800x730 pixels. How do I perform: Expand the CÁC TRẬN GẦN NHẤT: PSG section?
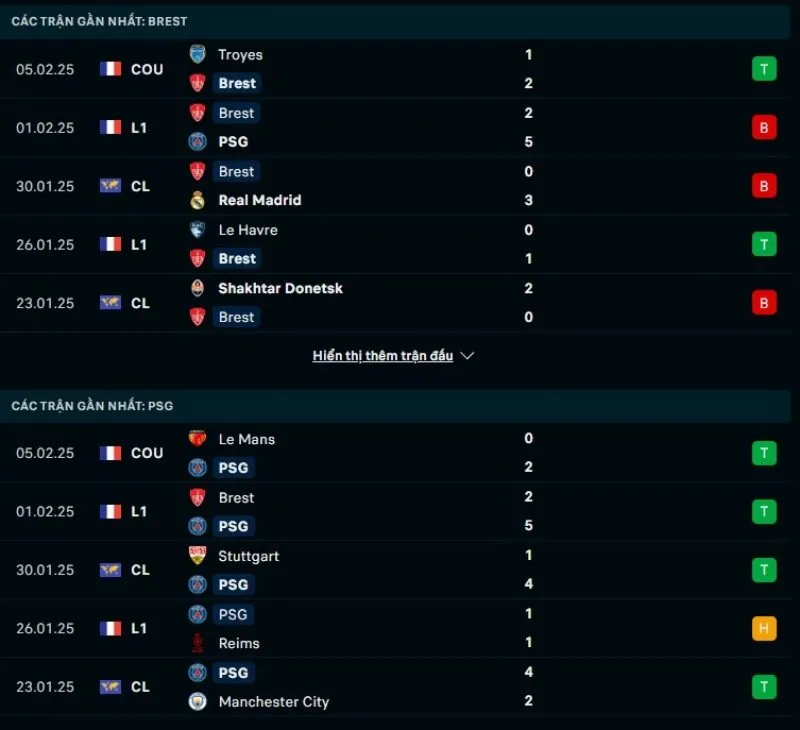(x=91, y=406)
